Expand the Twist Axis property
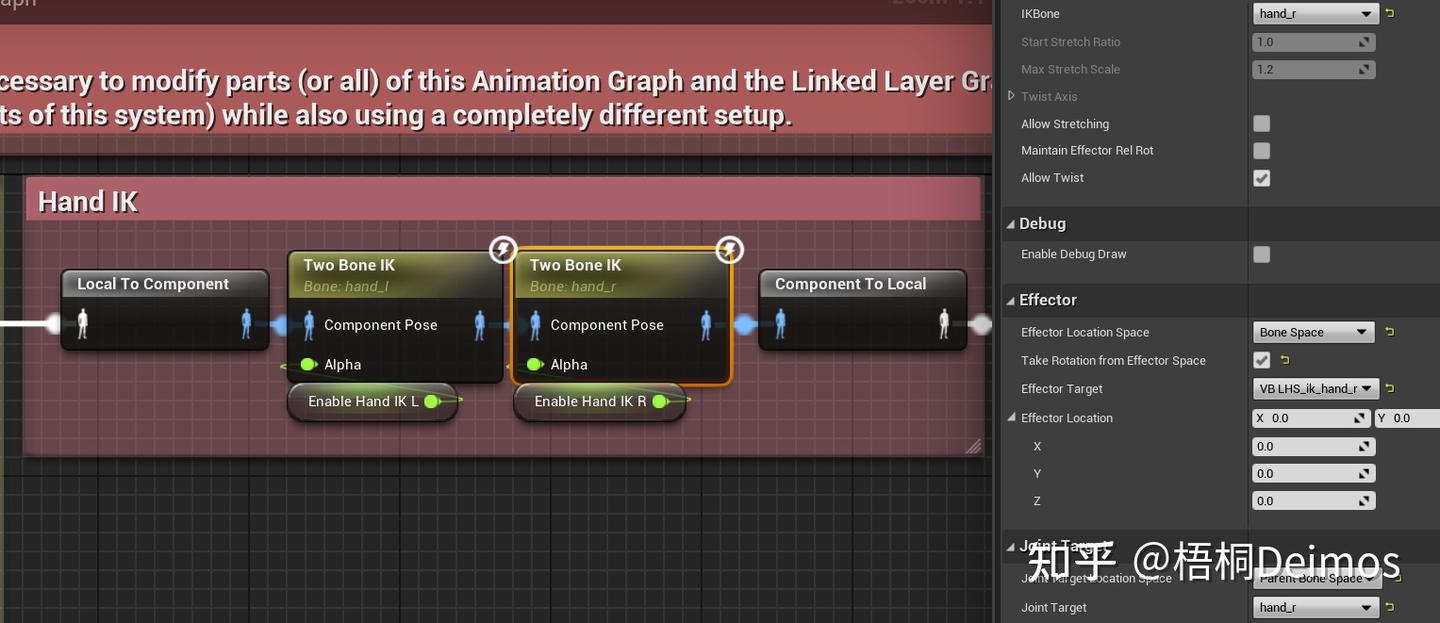1440x623 pixels. [x=1010, y=96]
